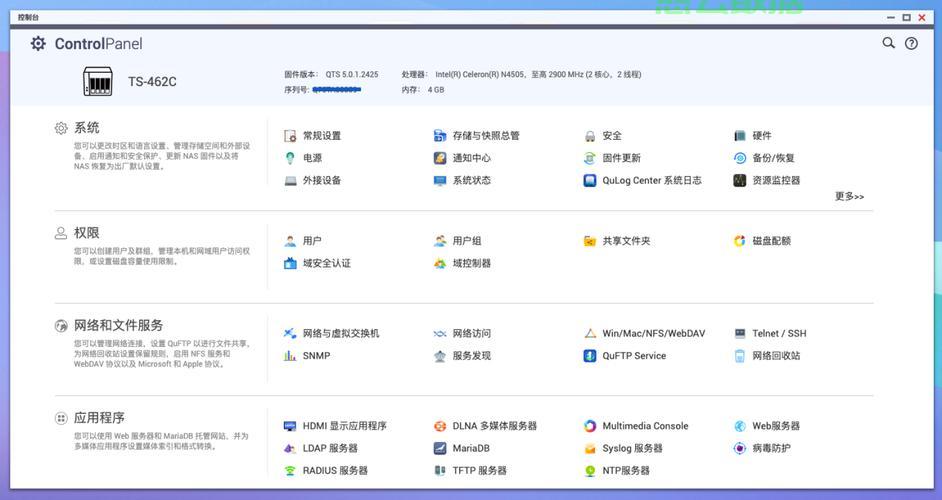Open the 安全 security lock icon
This screenshot has width=942, height=500.
[x=590, y=136]
